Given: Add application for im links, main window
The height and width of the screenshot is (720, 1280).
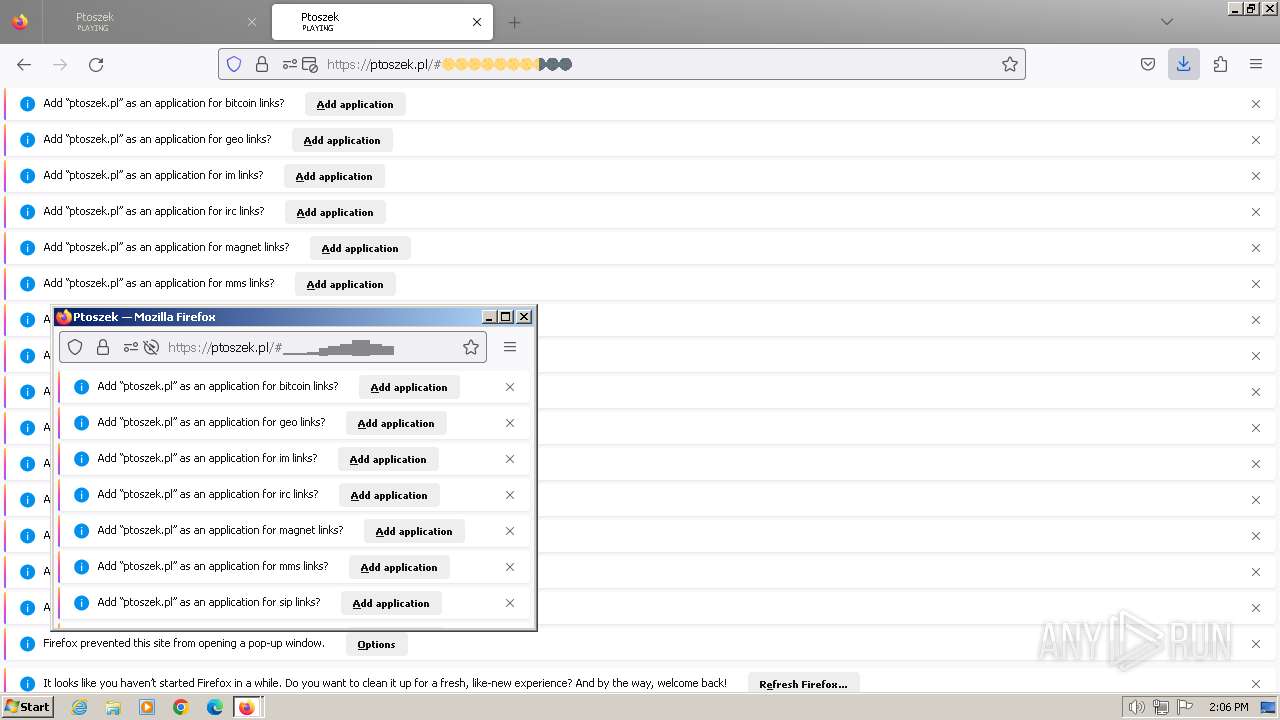Looking at the screenshot, I should tap(334, 176).
